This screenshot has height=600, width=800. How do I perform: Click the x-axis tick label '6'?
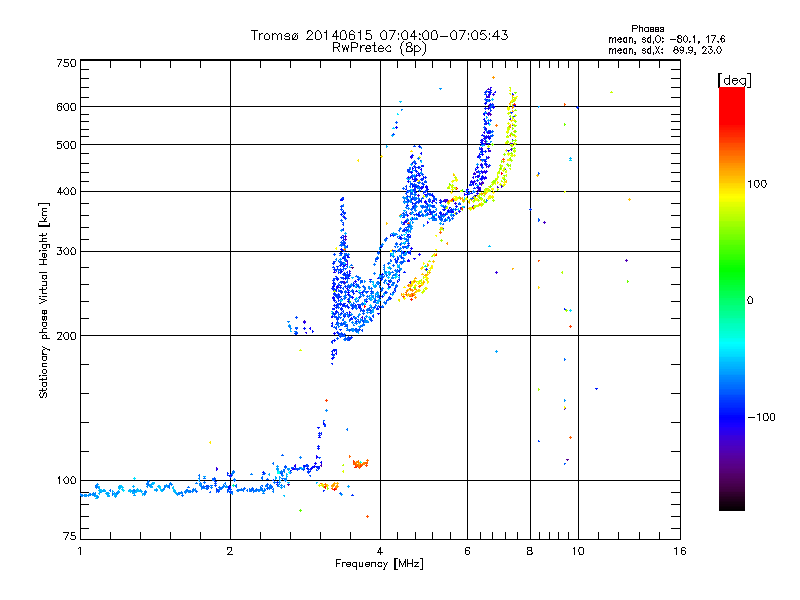click(x=467, y=551)
